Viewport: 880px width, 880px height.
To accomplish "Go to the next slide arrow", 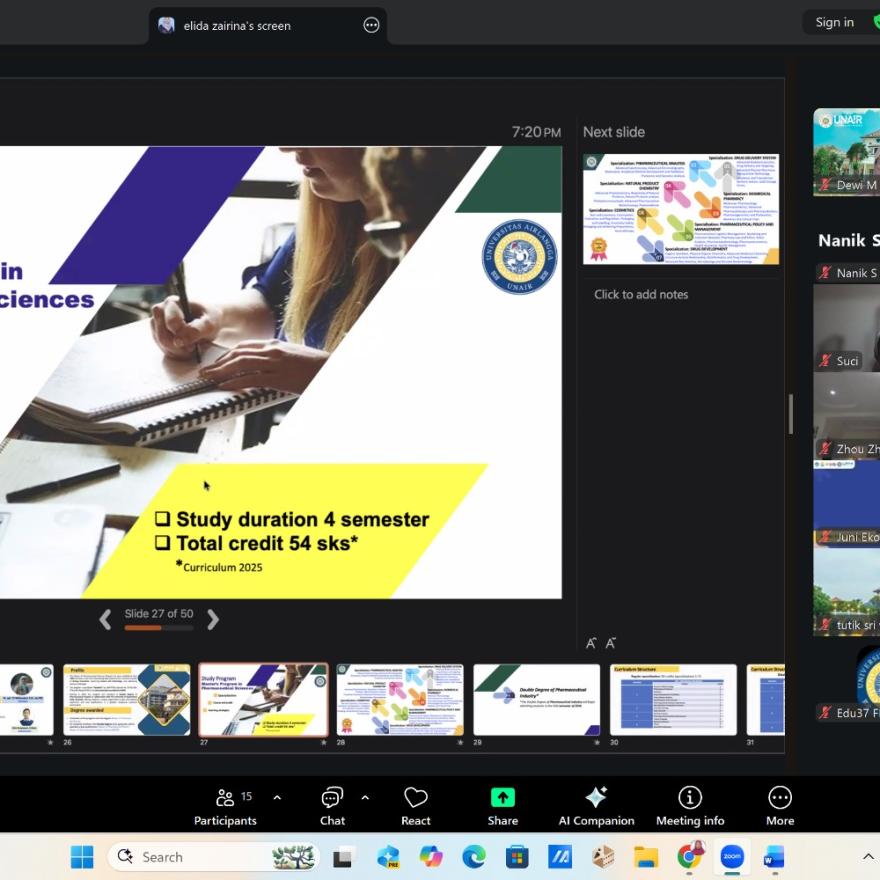I will tap(212, 620).
